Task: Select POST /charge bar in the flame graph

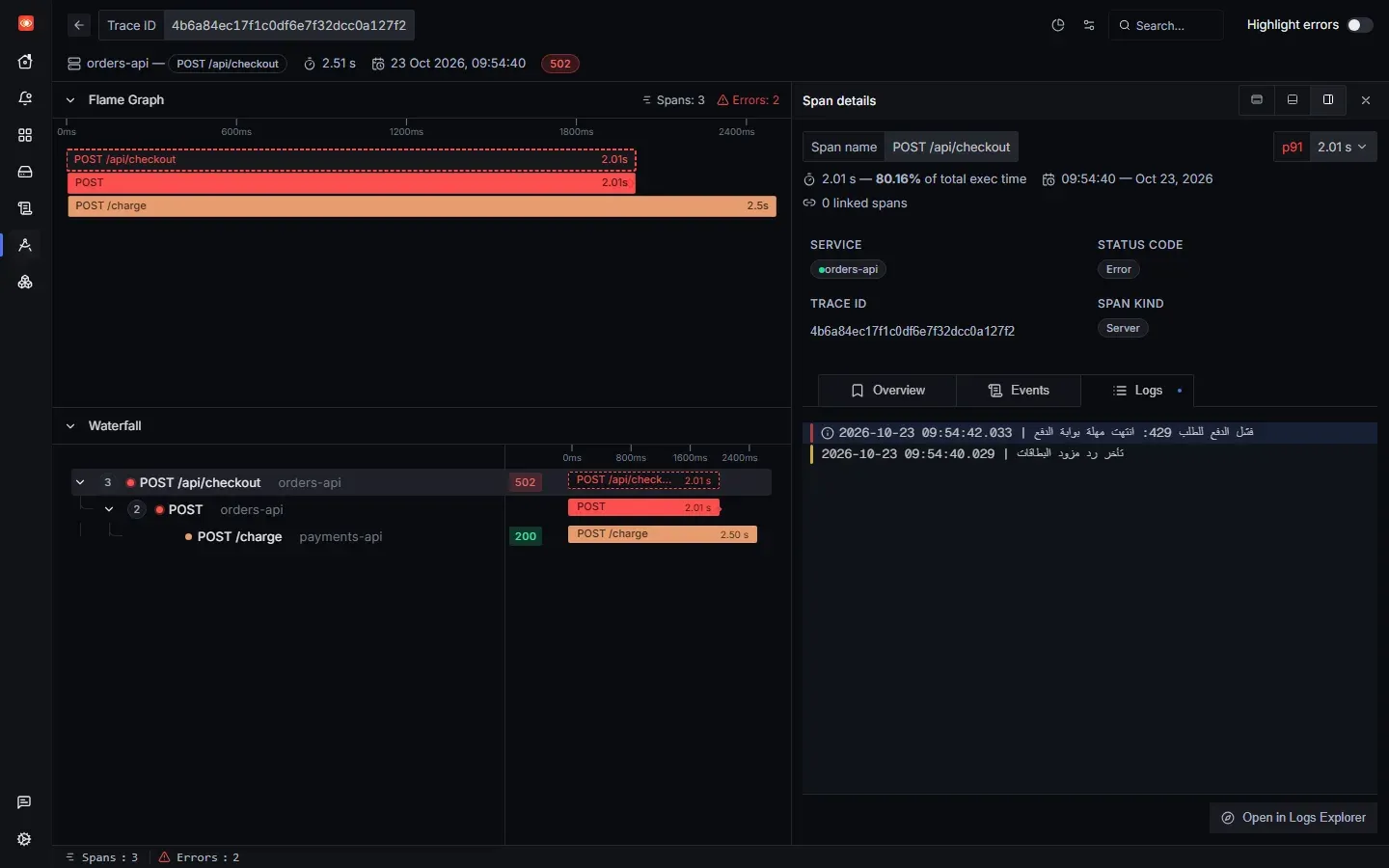Action: click(x=422, y=206)
